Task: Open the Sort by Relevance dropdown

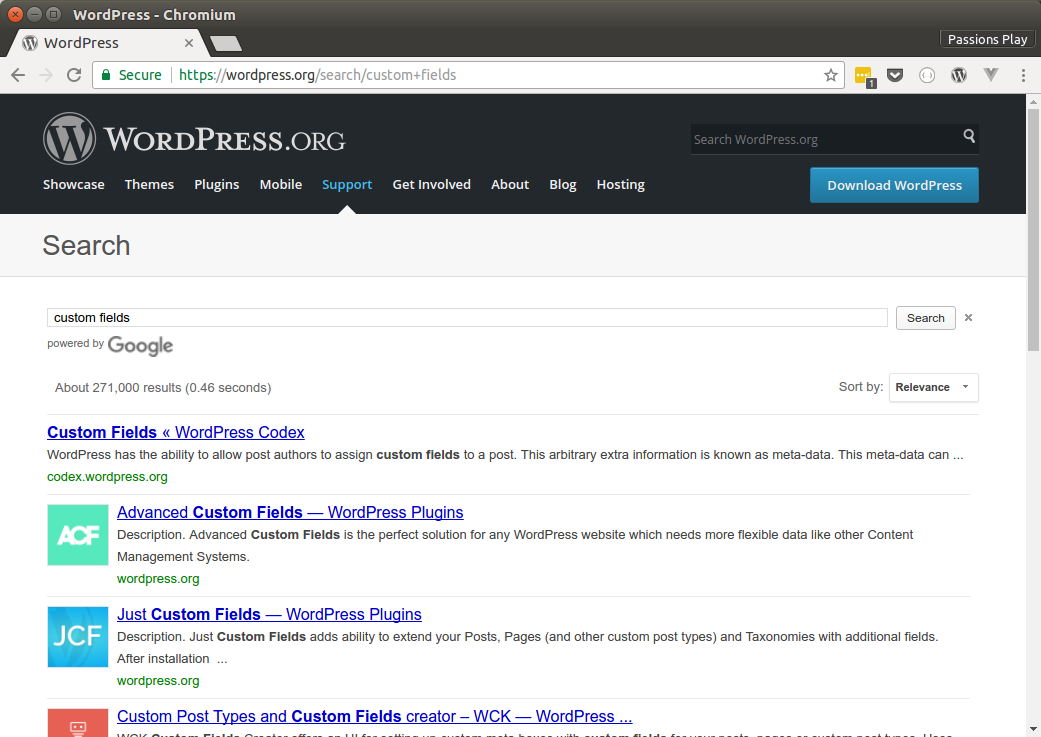Action: coord(933,387)
